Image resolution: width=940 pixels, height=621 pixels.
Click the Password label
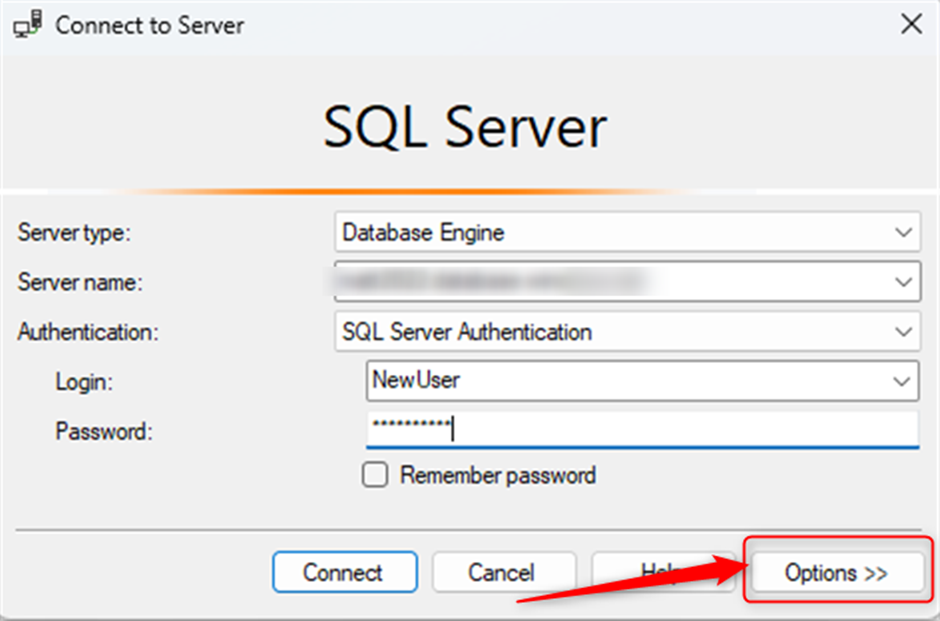[104, 431]
